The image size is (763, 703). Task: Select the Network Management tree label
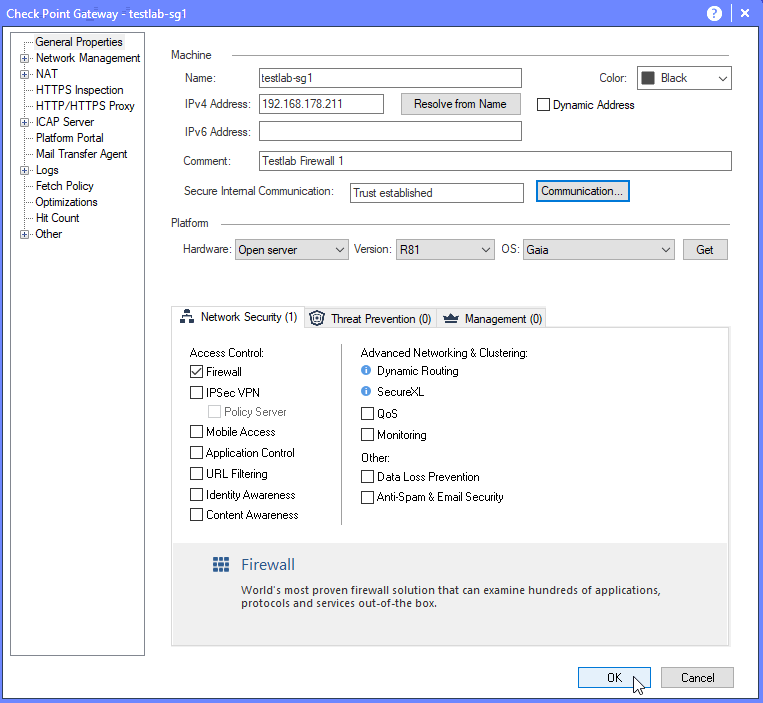tap(88, 58)
